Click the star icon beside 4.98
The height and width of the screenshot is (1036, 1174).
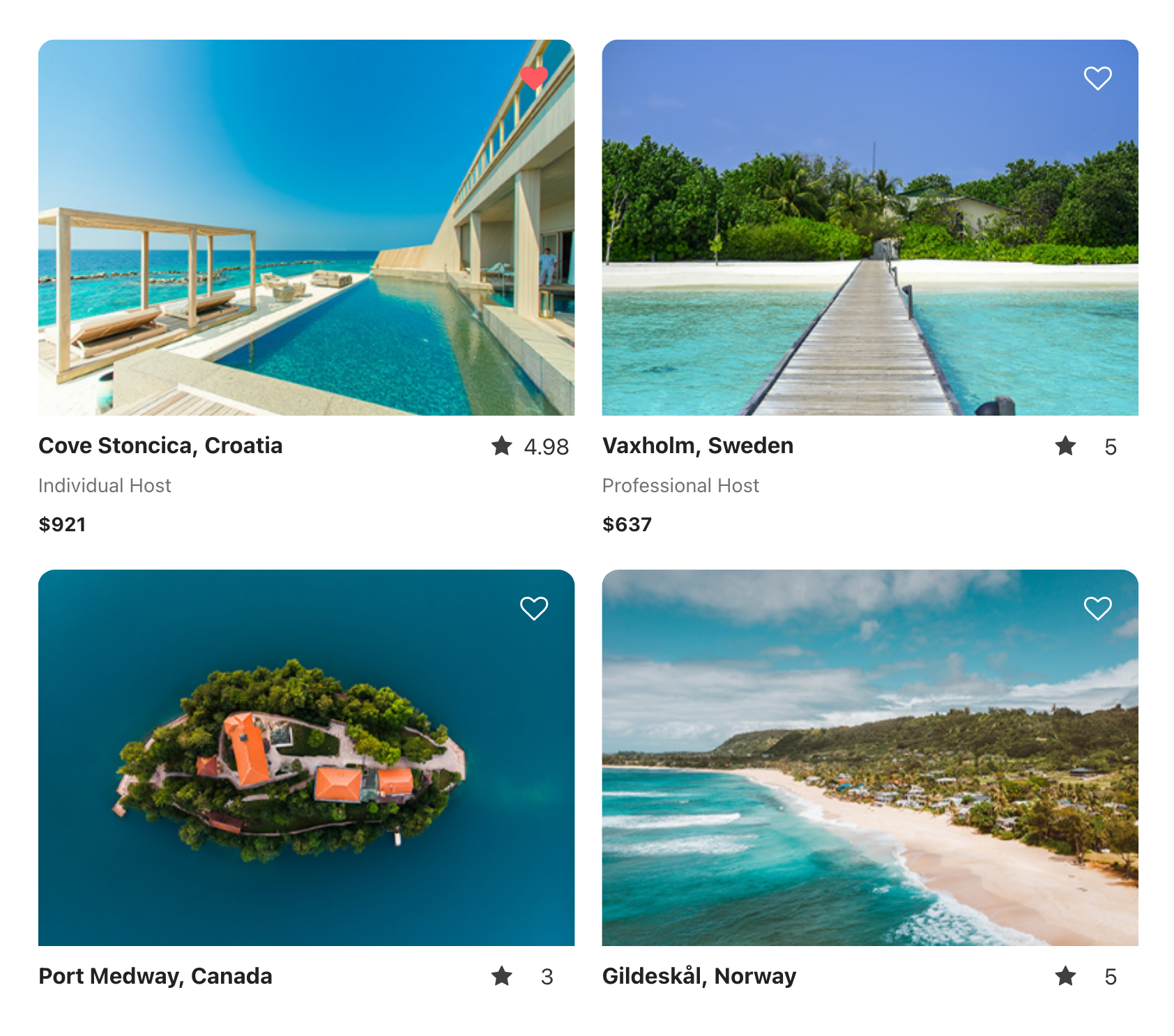click(x=502, y=445)
